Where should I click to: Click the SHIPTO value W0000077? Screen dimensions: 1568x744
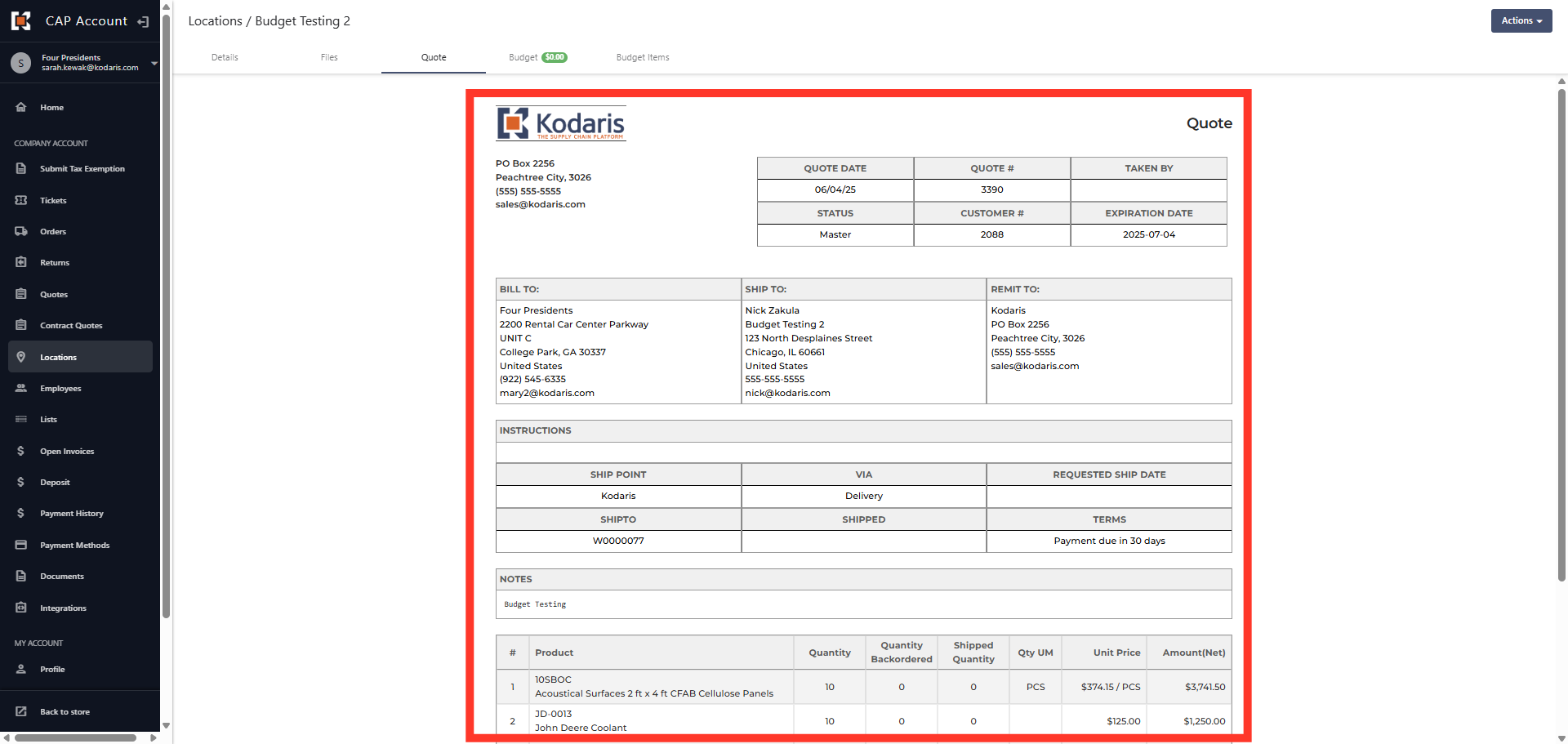(618, 541)
